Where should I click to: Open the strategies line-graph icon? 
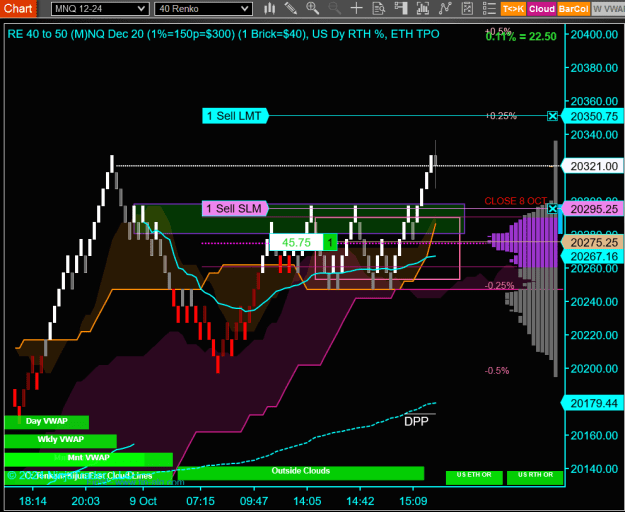(444, 8)
